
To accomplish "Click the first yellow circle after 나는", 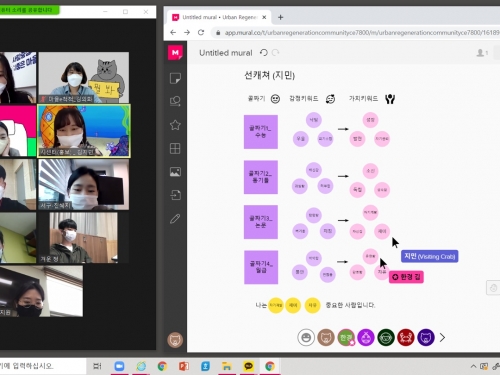I will click(x=276, y=305).
